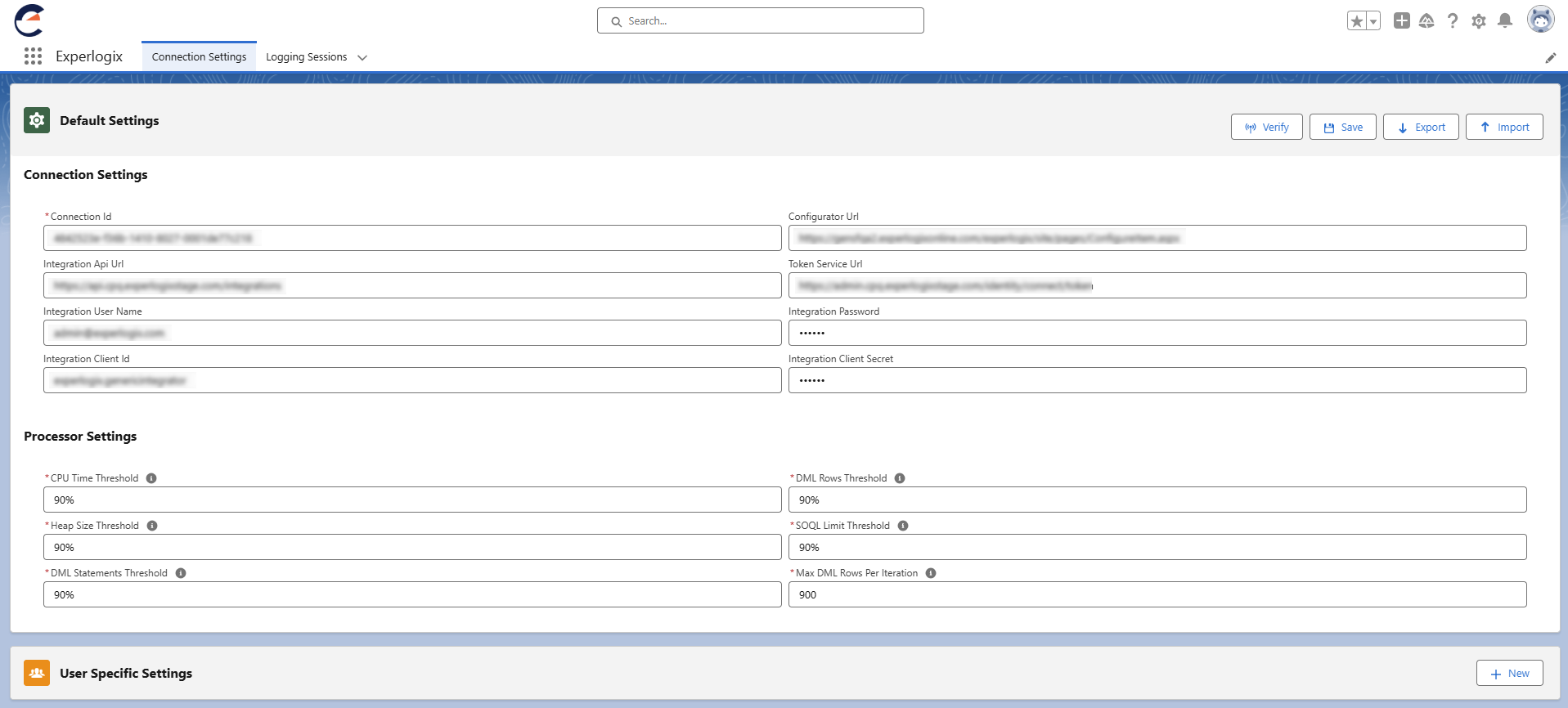This screenshot has height=708, width=1568.
Task: Click the Export button
Action: 1421,127
